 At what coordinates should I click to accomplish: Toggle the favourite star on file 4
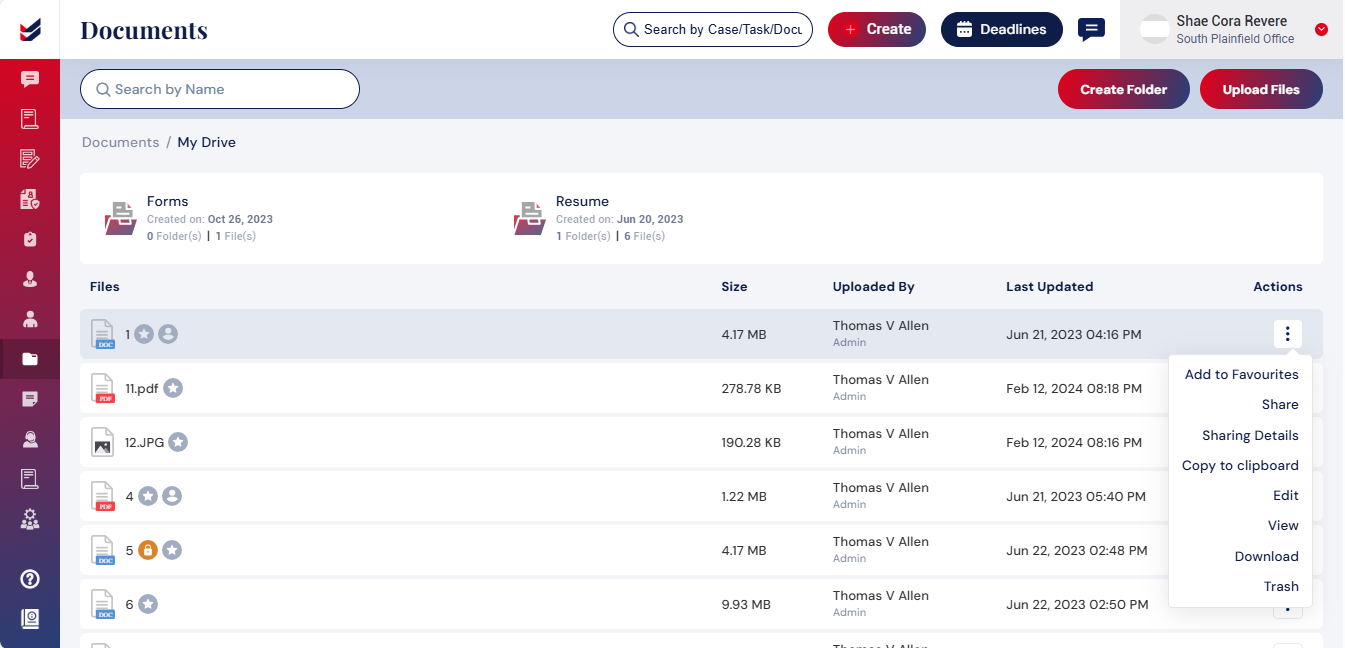click(148, 496)
